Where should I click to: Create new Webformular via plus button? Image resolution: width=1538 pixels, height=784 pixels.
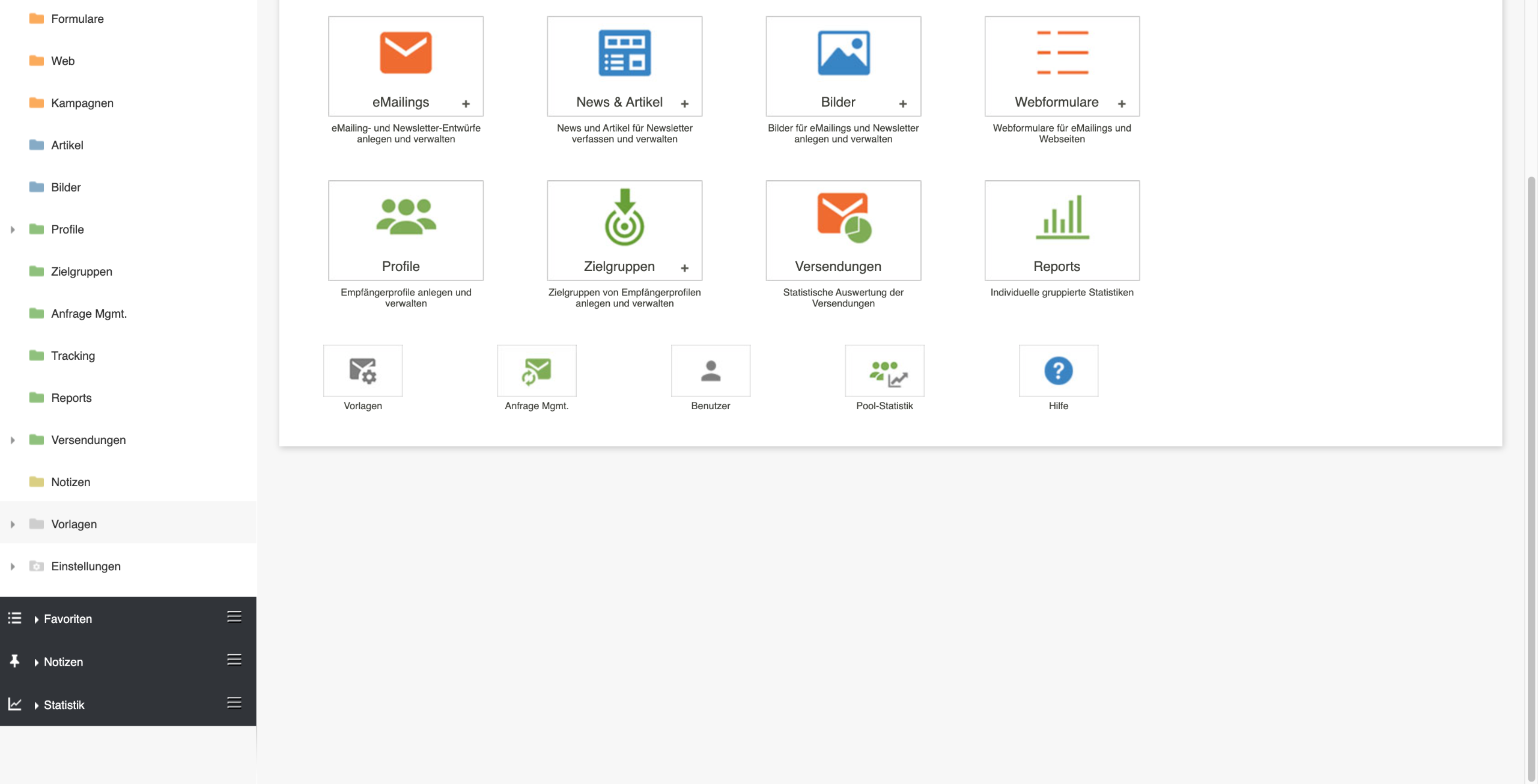point(1122,104)
